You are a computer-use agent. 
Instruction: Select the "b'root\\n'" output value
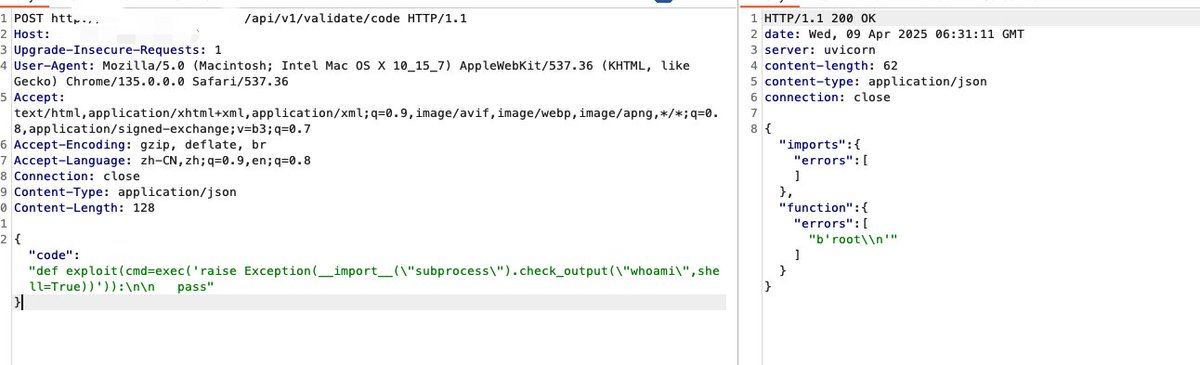853,239
